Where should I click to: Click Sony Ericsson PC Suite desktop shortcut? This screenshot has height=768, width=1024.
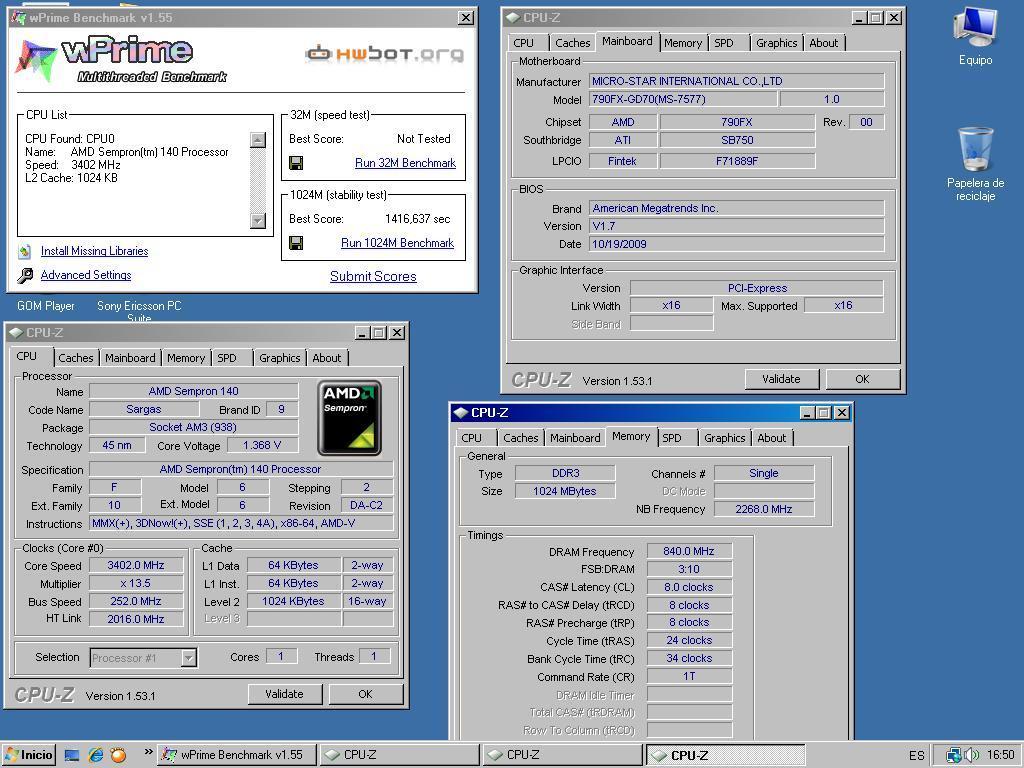coord(139,312)
